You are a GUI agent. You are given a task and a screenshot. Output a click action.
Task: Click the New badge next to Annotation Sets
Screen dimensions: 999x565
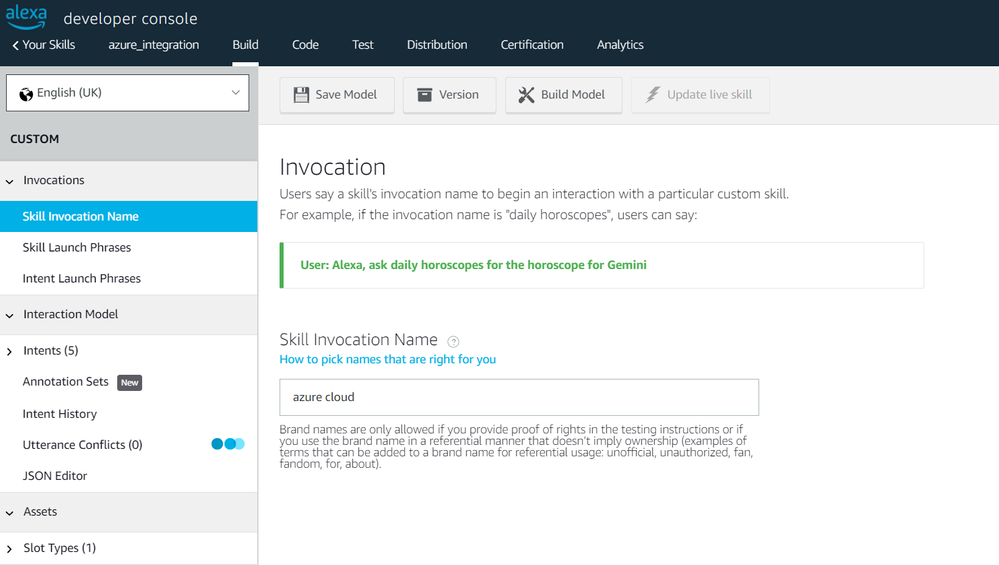(x=130, y=382)
